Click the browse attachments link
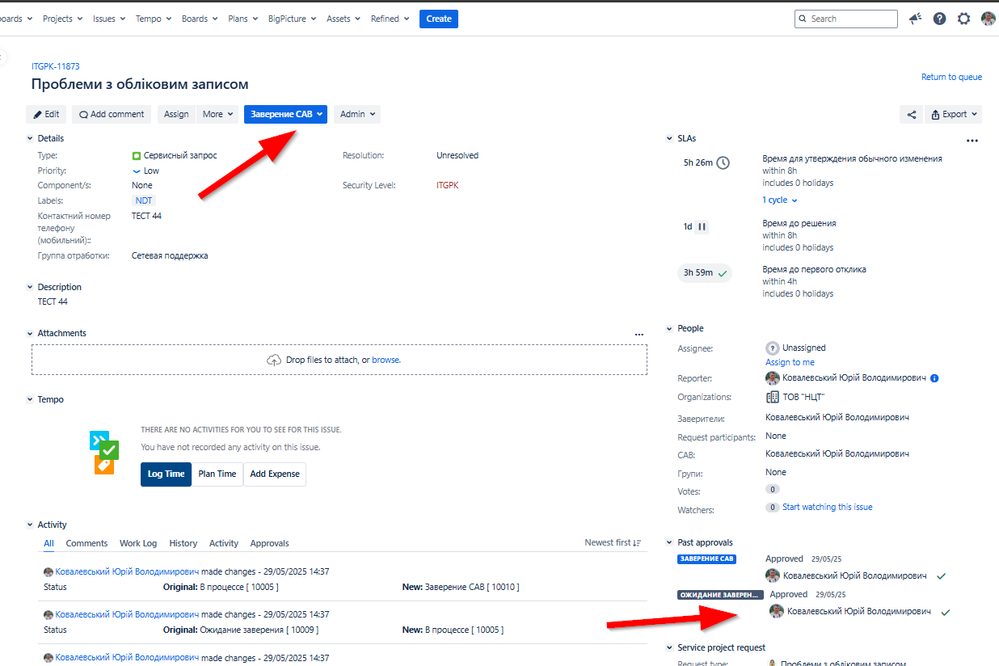The width and height of the screenshot is (999, 666). coord(385,360)
